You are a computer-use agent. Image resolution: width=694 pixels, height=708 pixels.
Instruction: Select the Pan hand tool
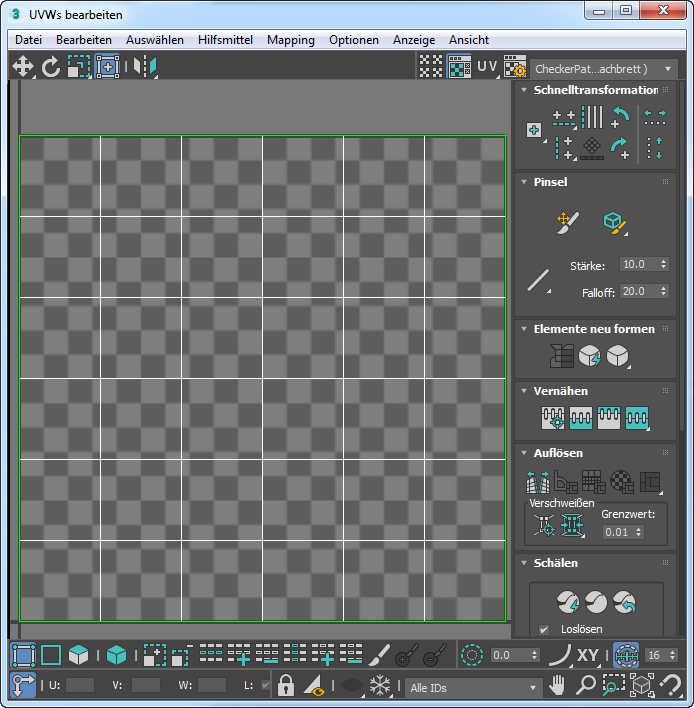[557, 685]
